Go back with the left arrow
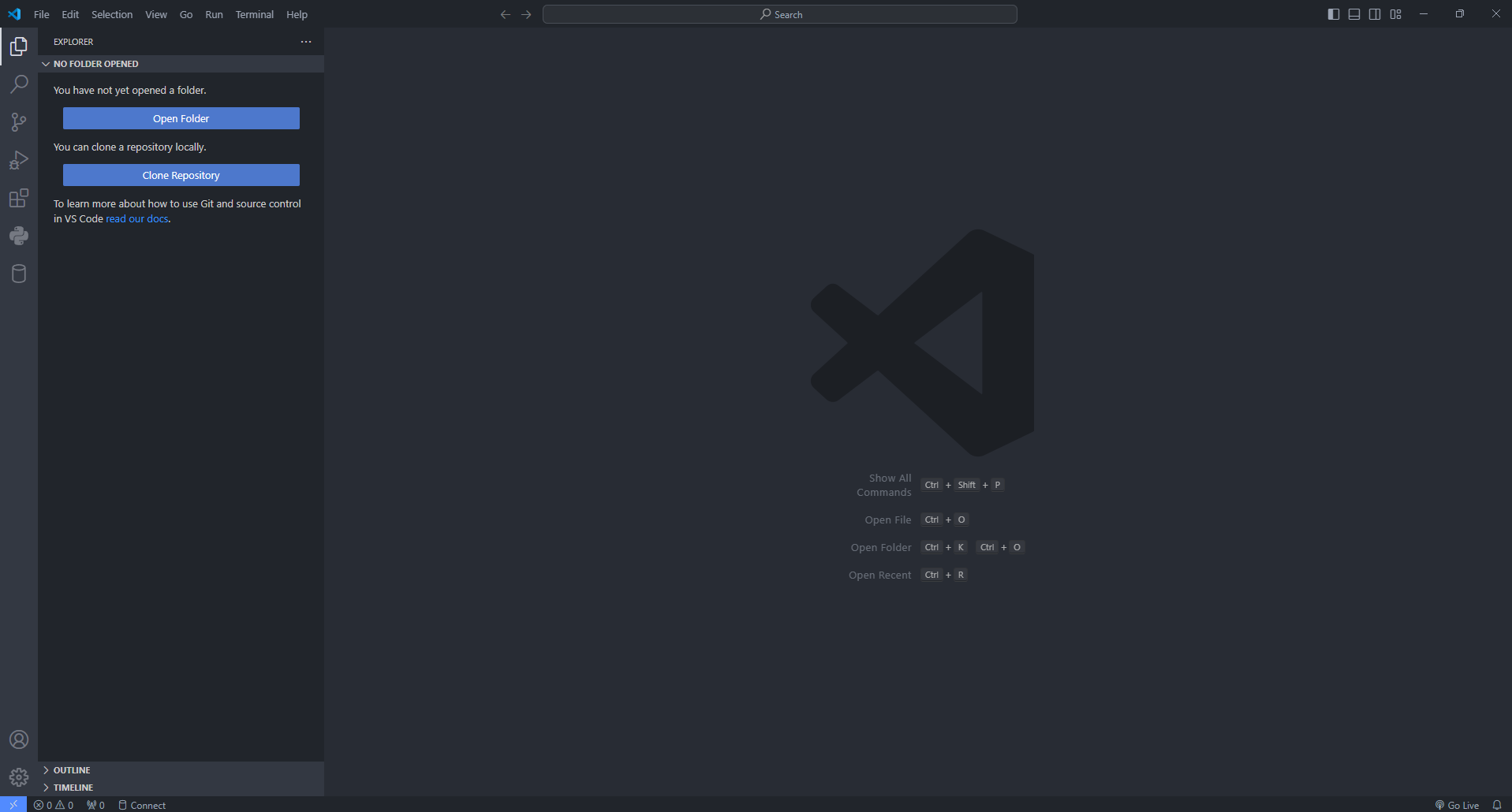This screenshot has height=812, width=1512. (x=506, y=14)
